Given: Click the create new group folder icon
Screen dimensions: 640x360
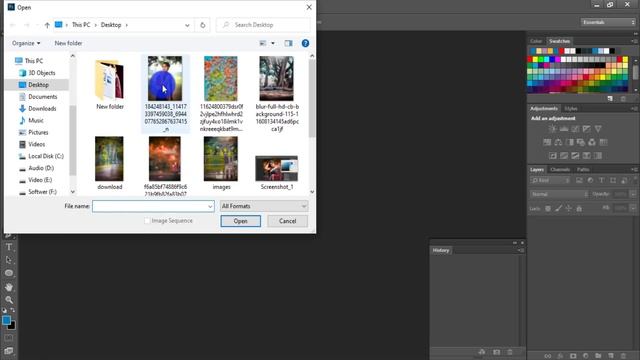Looking at the screenshot, I should pos(598,356).
